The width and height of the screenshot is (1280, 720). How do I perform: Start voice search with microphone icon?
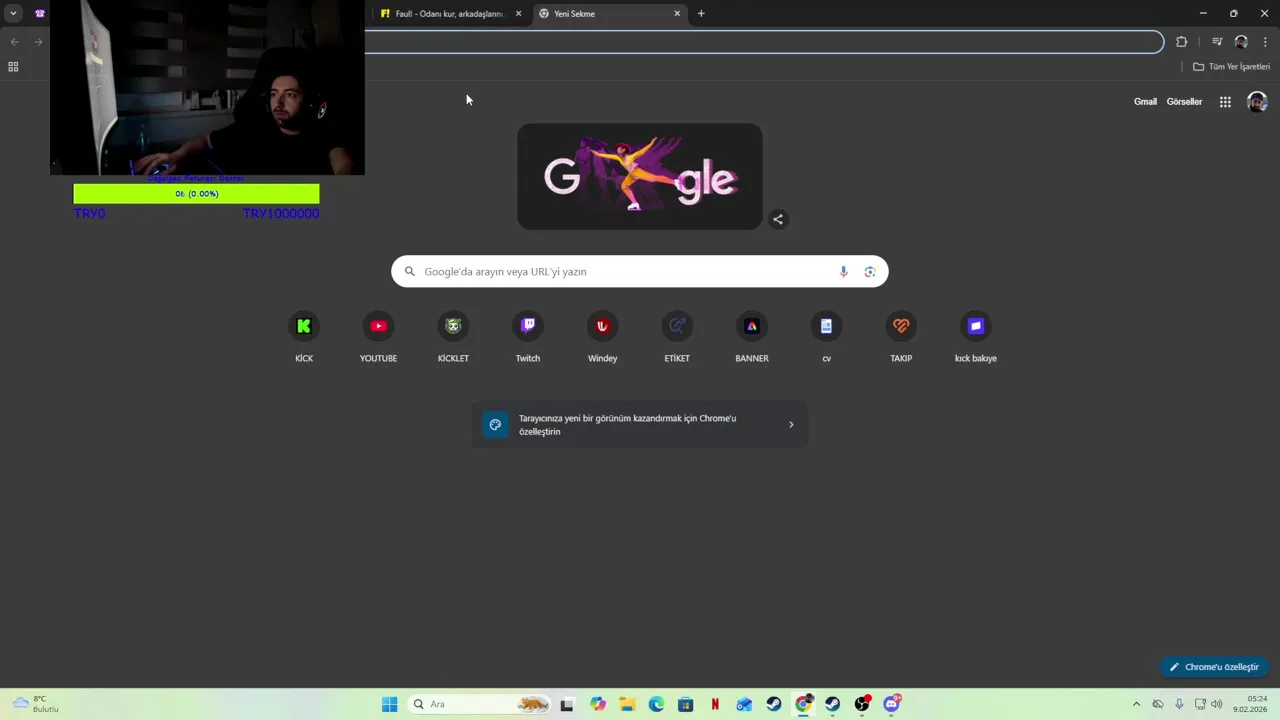coord(843,272)
